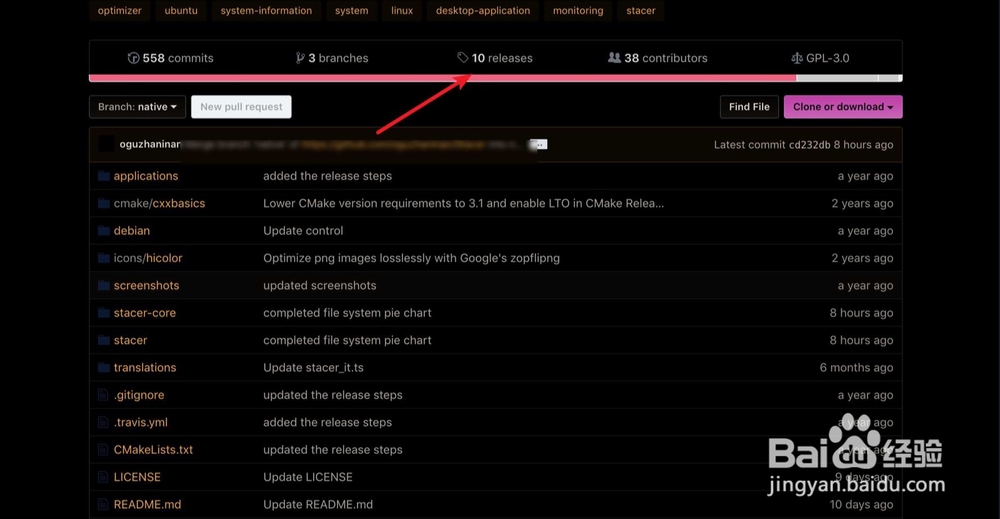Click the branches fork icon

[x=300, y=58]
